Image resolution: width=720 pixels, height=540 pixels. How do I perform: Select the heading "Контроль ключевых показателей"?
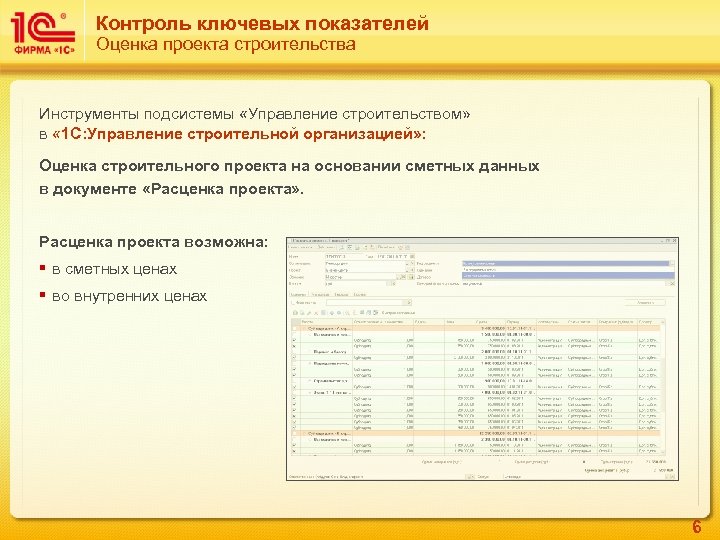point(262,23)
